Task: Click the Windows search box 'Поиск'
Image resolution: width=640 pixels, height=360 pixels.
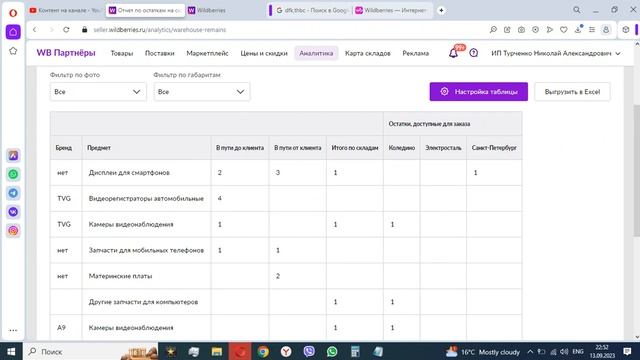Action: point(80,351)
